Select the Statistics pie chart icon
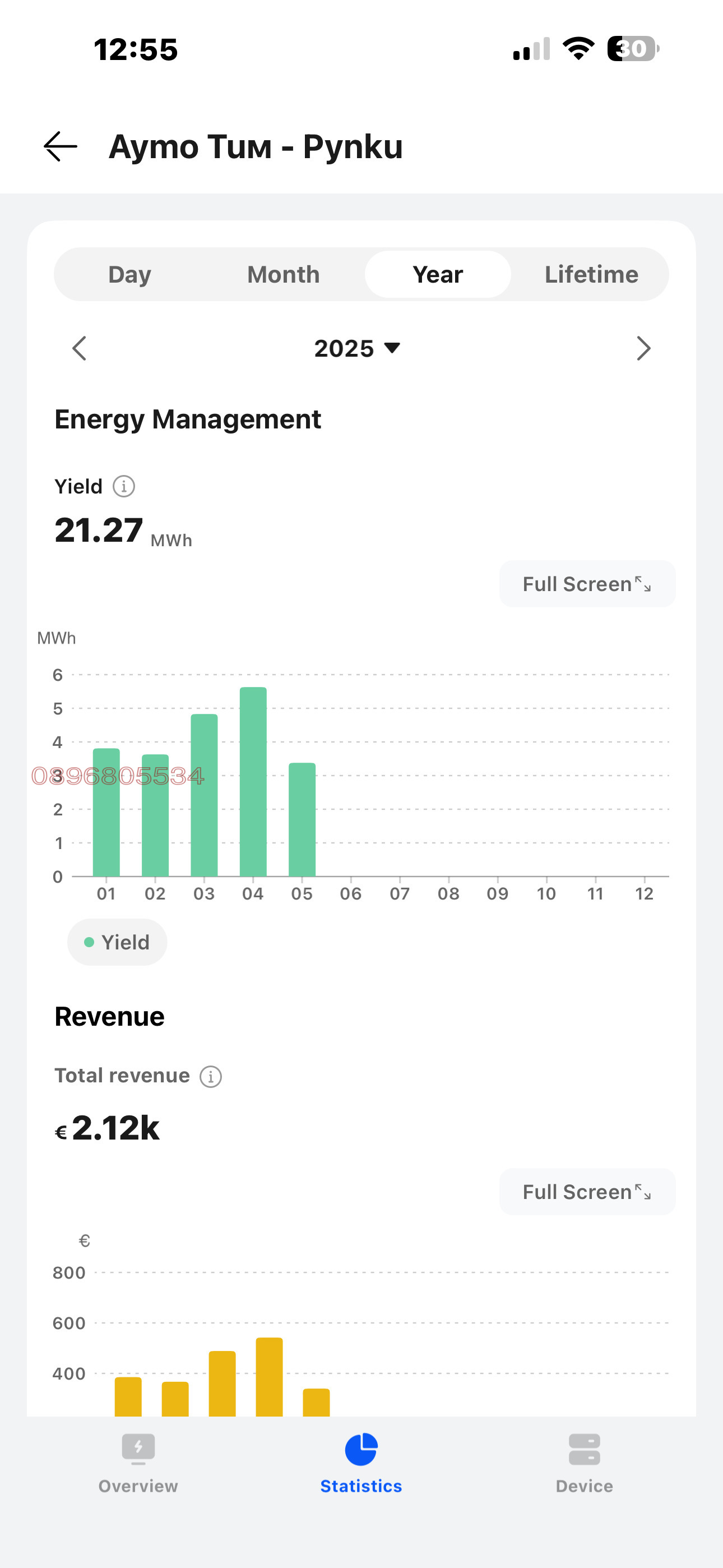Viewport: 723px width, 1568px height. click(x=361, y=1449)
